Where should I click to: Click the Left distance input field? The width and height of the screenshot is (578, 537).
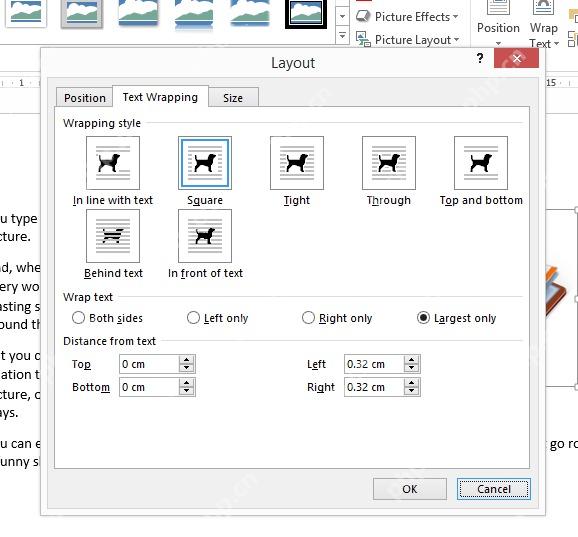pyautogui.click(x=375, y=364)
